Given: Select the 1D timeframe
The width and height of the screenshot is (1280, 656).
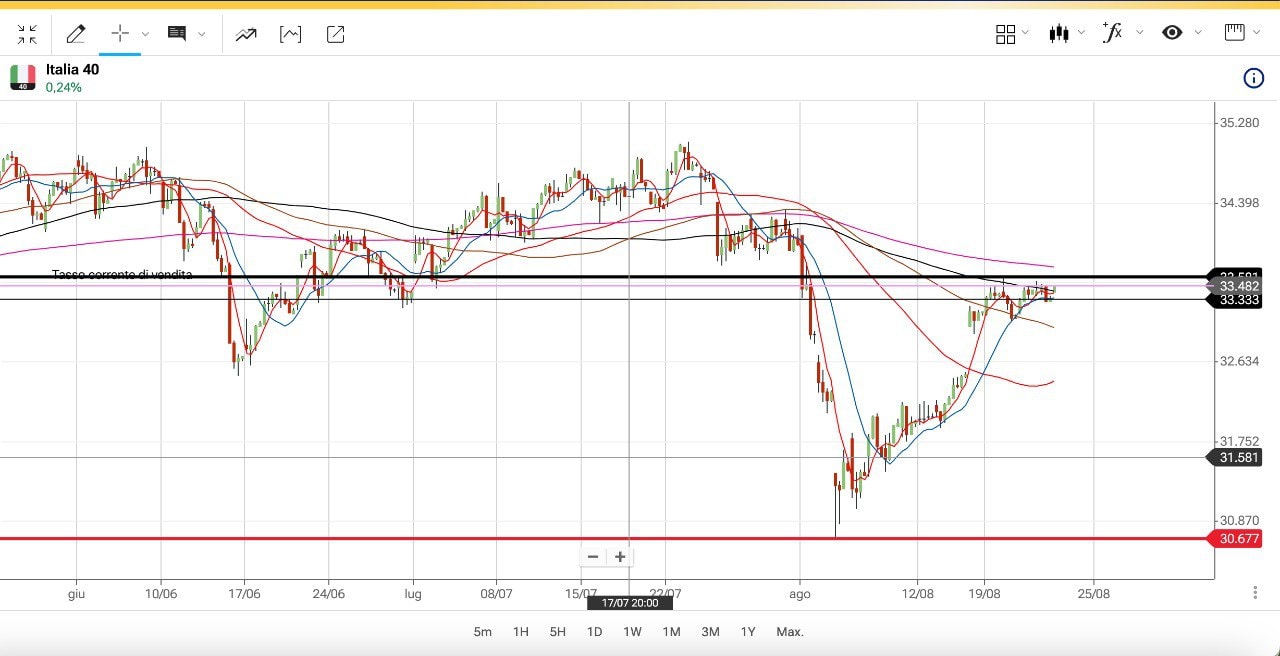Looking at the screenshot, I should click(x=594, y=632).
